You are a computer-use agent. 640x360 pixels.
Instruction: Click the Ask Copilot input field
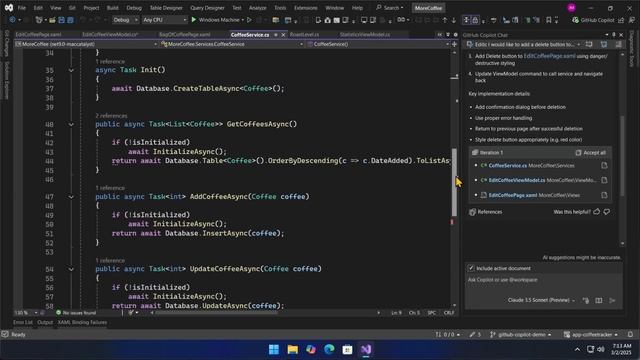[x=544, y=280]
